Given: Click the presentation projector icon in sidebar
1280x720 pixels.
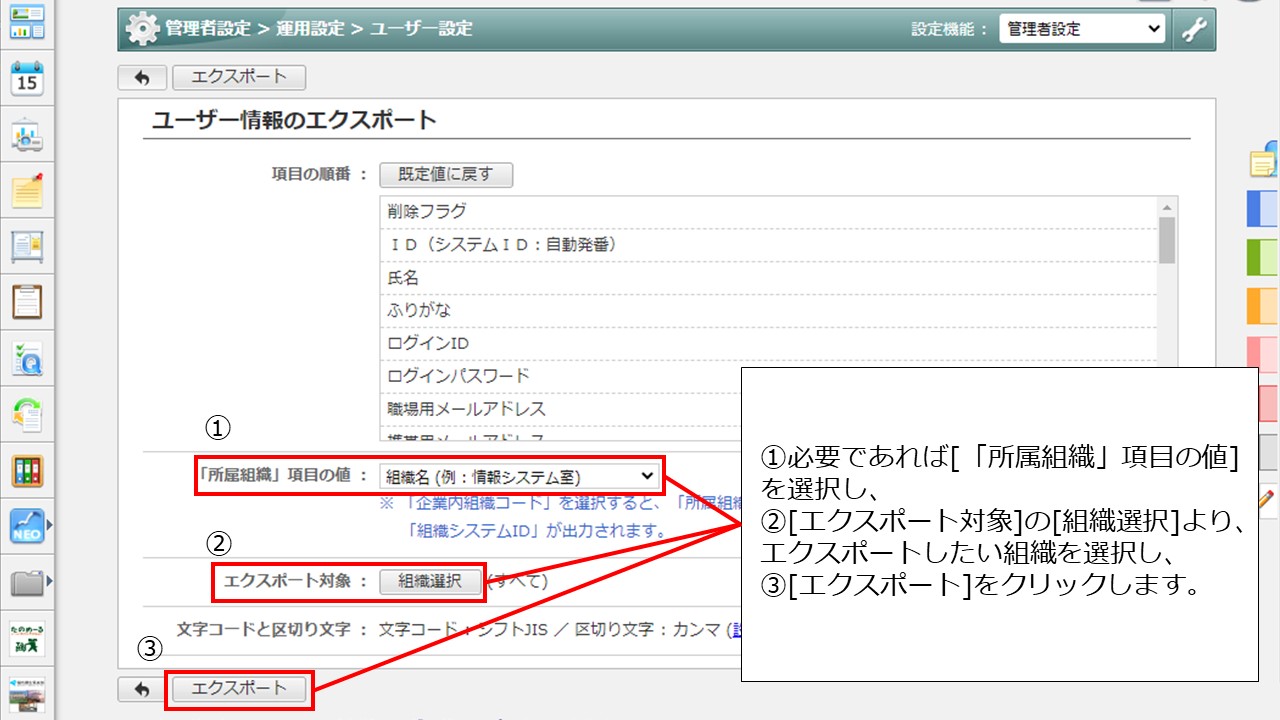Looking at the screenshot, I should [x=27, y=135].
